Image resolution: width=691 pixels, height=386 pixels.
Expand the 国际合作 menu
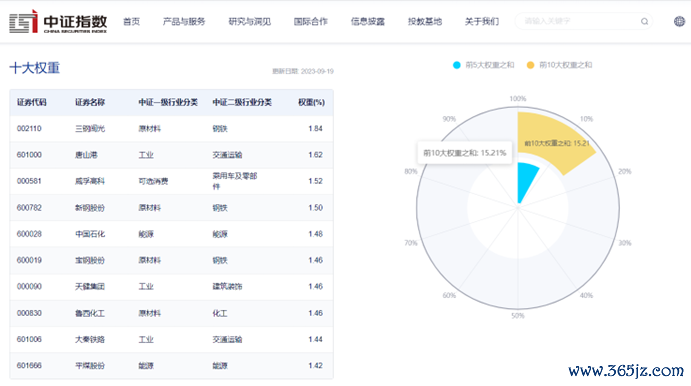click(311, 22)
